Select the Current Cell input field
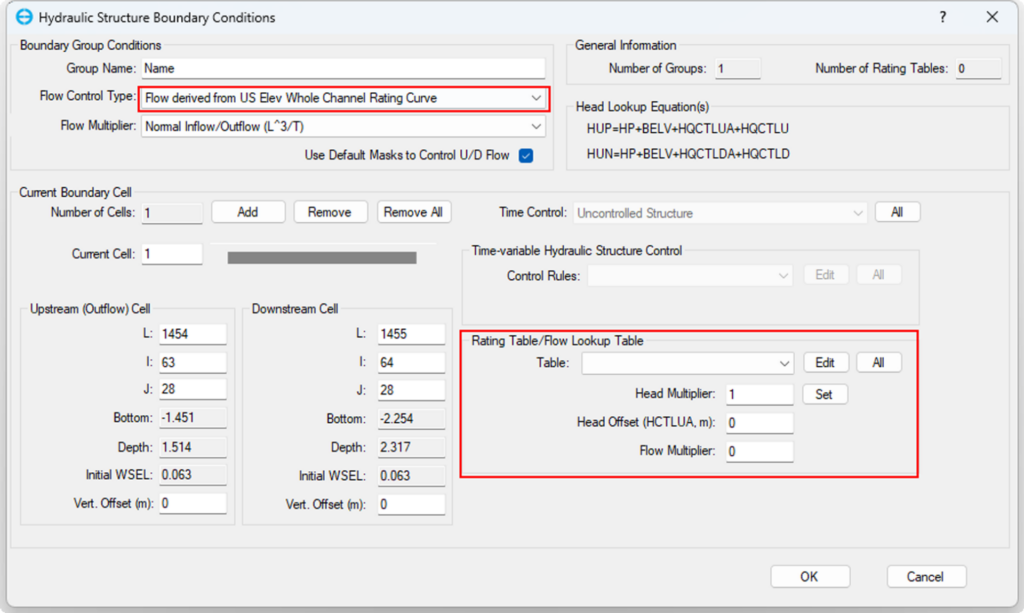Screen dimensions: 1024x613 tap(172, 254)
